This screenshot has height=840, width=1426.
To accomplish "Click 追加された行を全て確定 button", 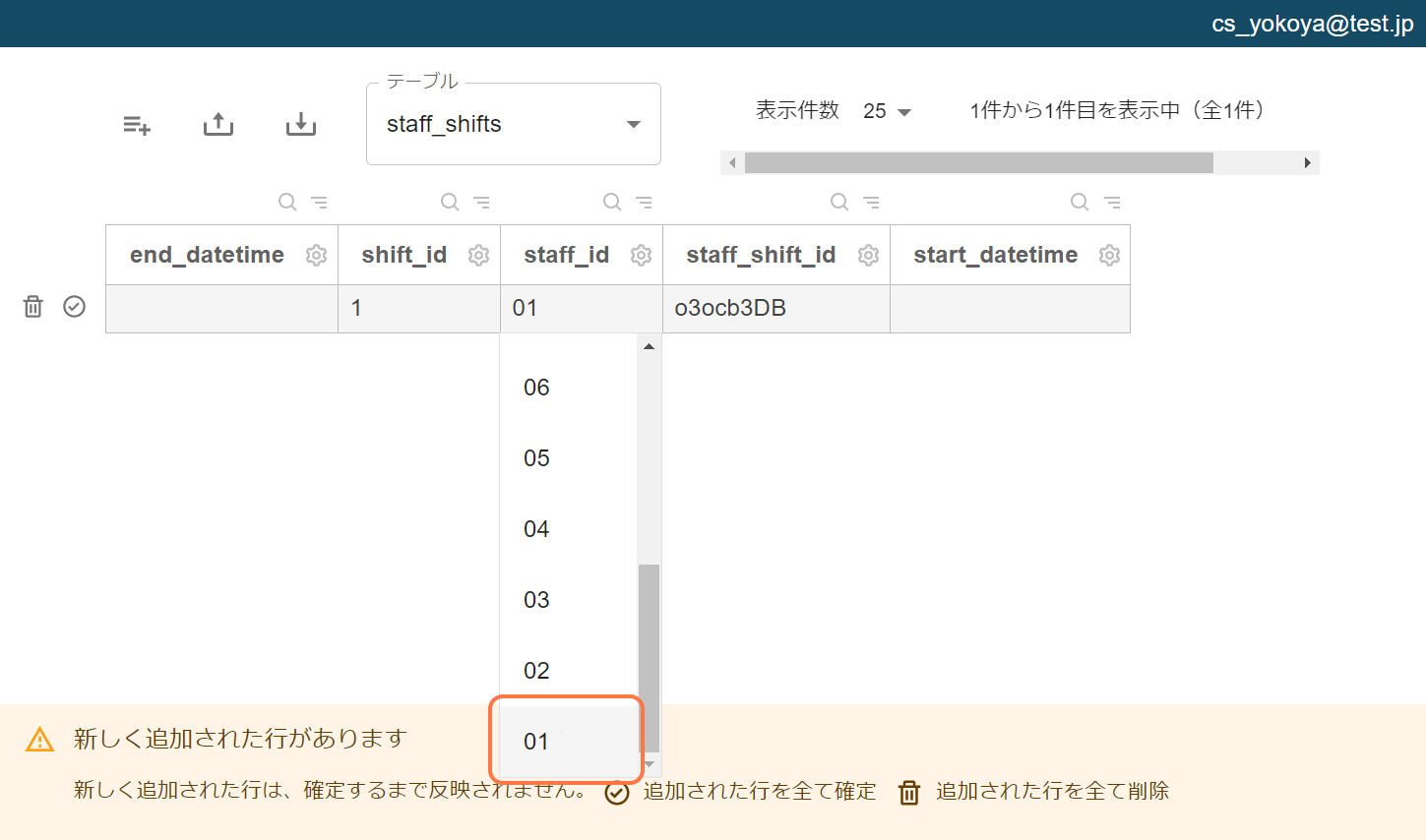I will 740,792.
